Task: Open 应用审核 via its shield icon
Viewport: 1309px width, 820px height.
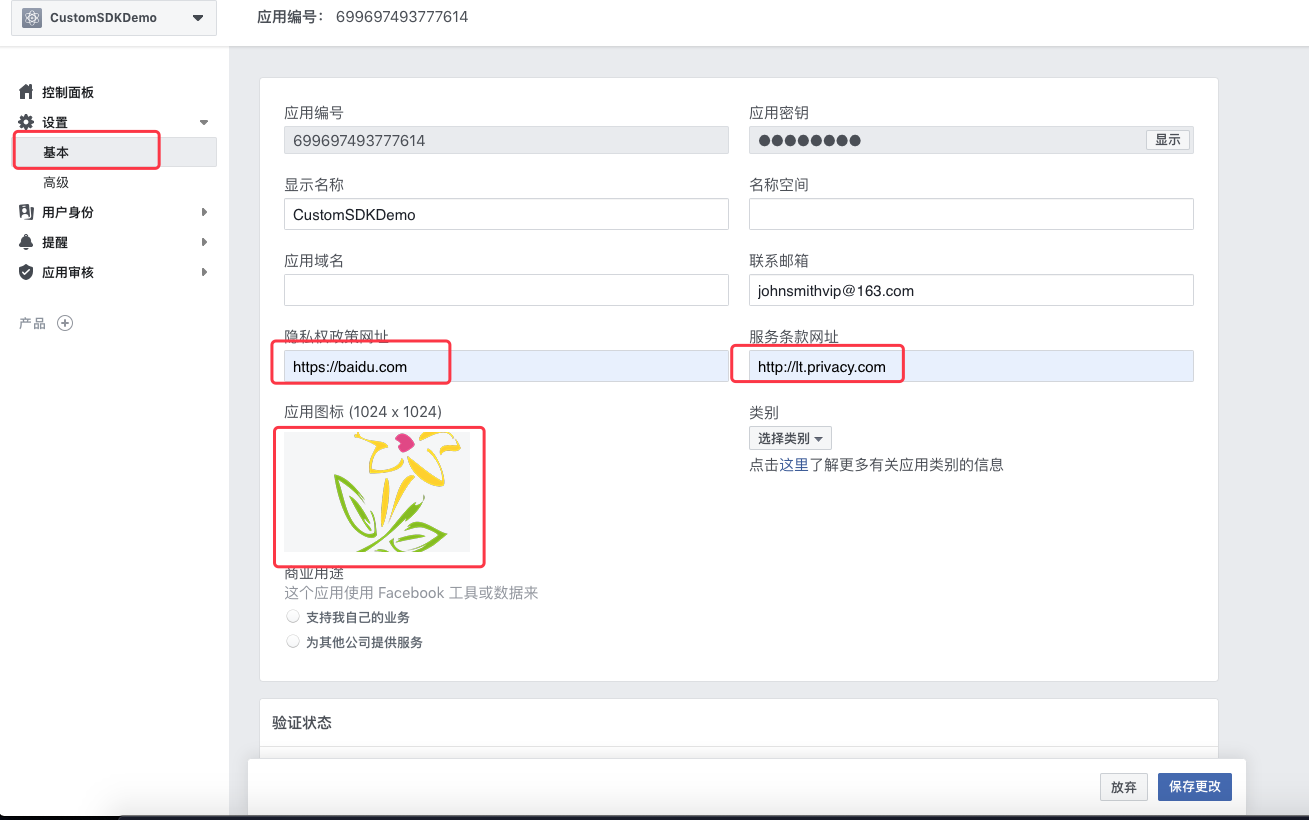Action: [x=24, y=272]
